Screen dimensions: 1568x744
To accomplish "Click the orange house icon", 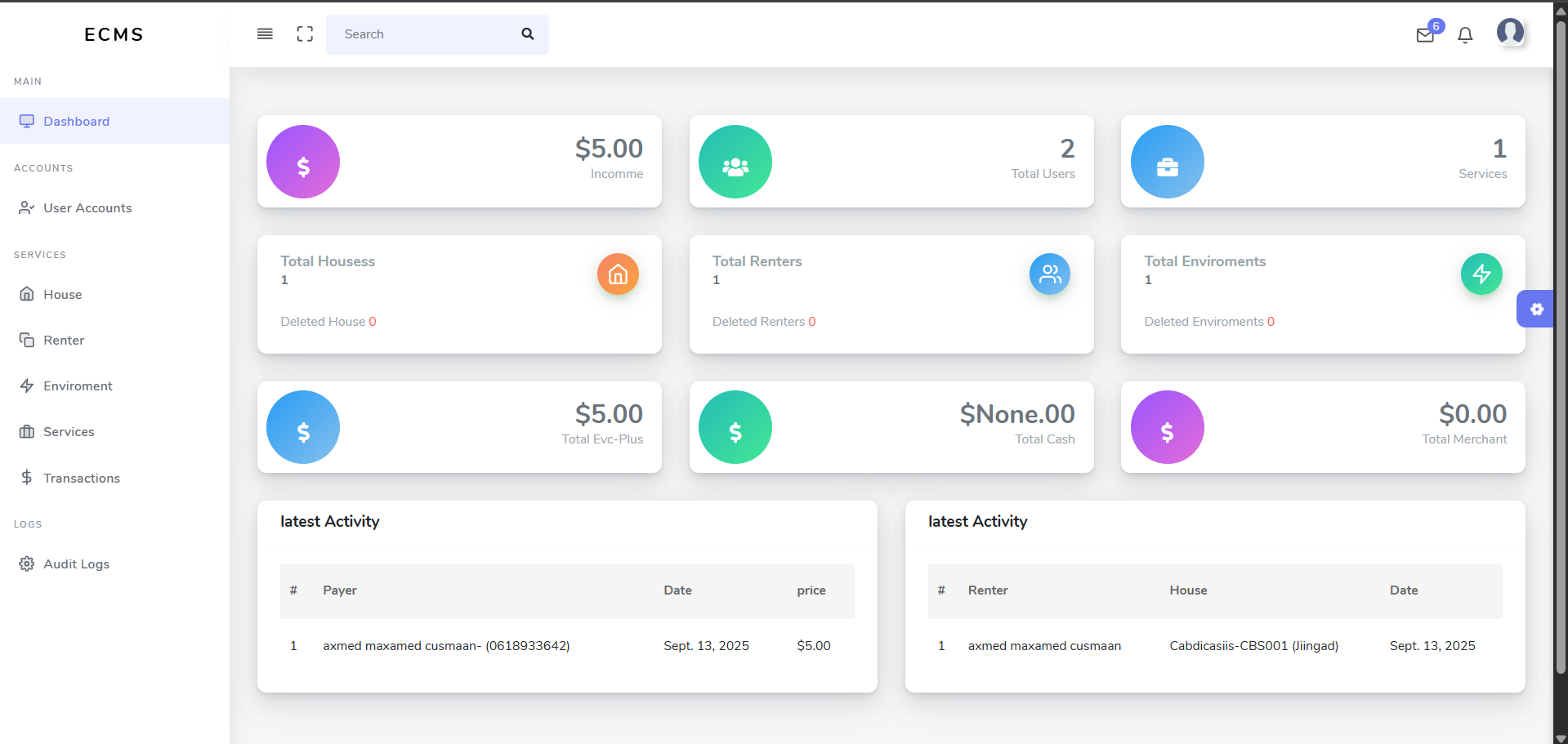I will (618, 274).
